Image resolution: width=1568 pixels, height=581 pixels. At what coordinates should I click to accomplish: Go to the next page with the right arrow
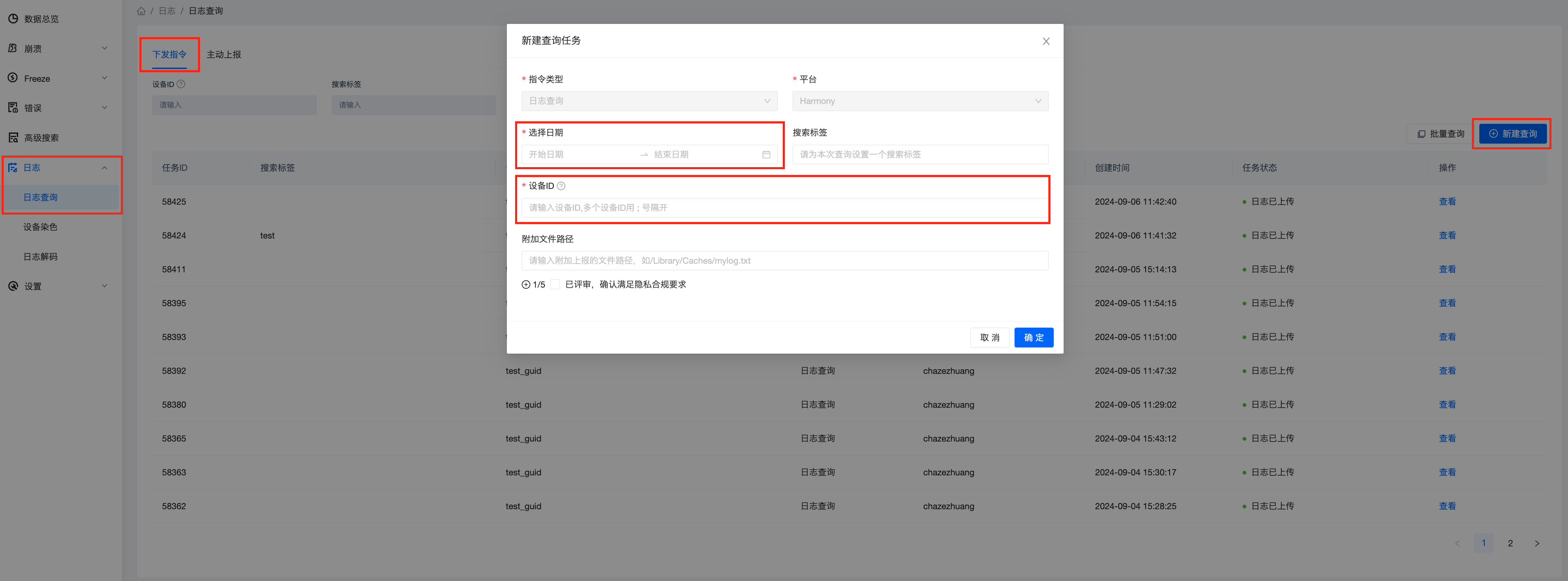pos(1537,543)
